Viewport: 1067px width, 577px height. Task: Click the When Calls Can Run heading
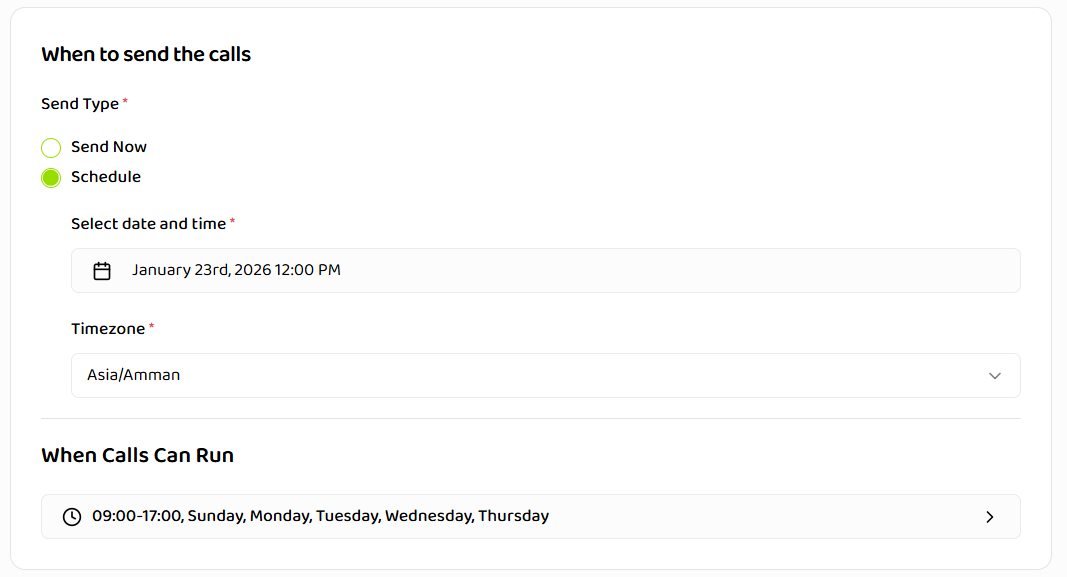click(x=137, y=455)
